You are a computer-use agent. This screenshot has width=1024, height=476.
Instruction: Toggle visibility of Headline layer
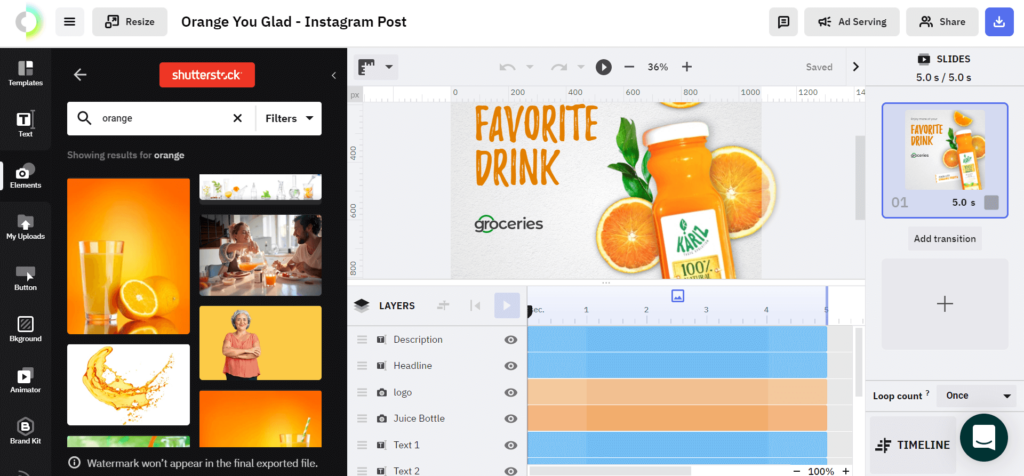[x=510, y=366]
